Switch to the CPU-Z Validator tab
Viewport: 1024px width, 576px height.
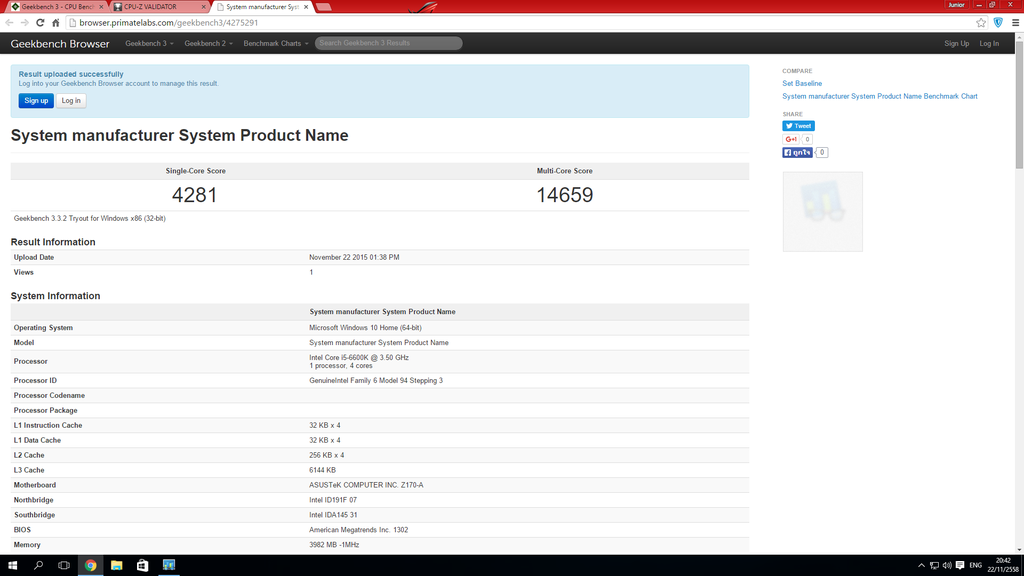pyautogui.click(x=159, y=7)
